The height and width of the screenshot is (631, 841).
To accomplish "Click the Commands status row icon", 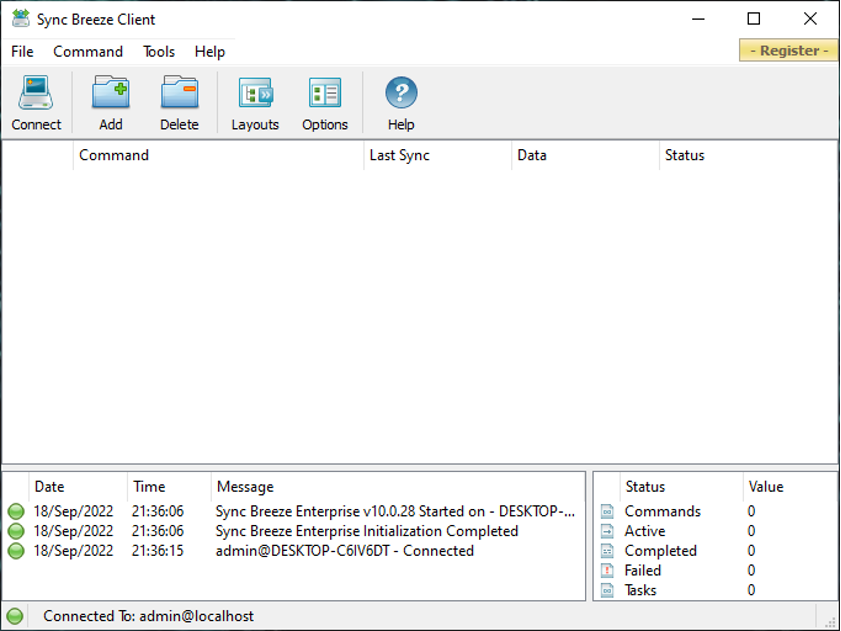I will click(607, 511).
